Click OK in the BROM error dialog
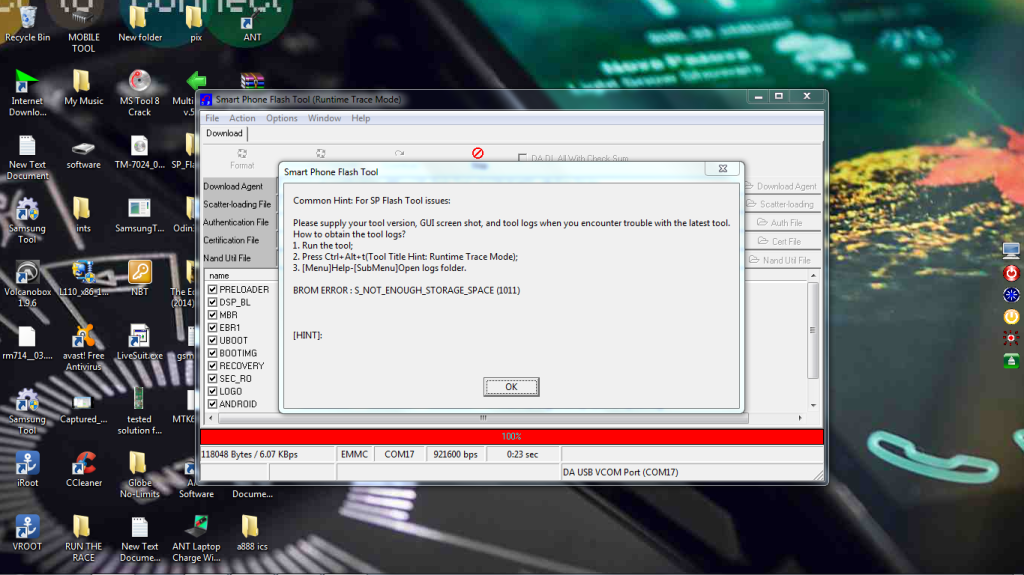The image size is (1024, 575). (511, 387)
